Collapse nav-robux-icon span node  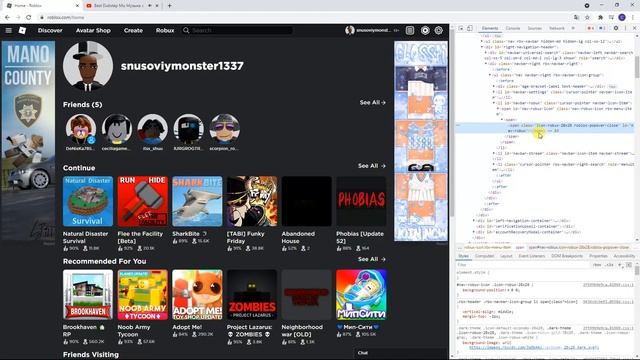498,109
